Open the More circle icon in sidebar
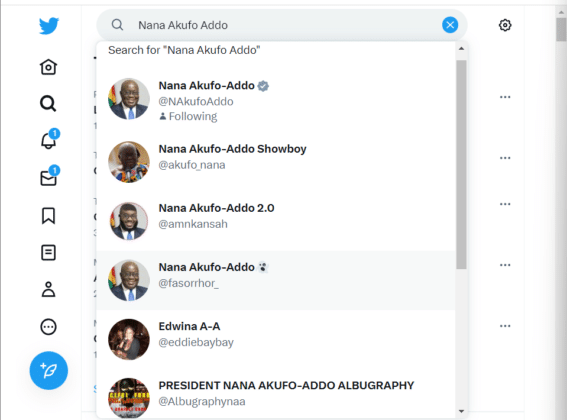 [48, 327]
